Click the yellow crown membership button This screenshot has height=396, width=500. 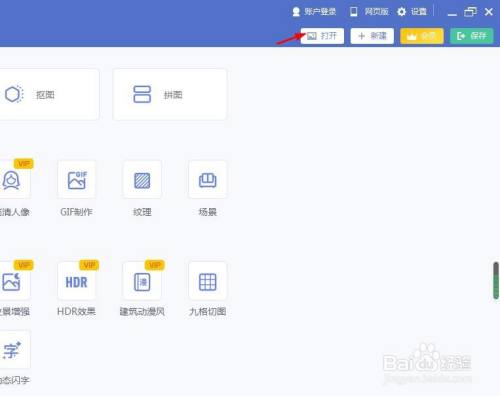[x=422, y=36]
